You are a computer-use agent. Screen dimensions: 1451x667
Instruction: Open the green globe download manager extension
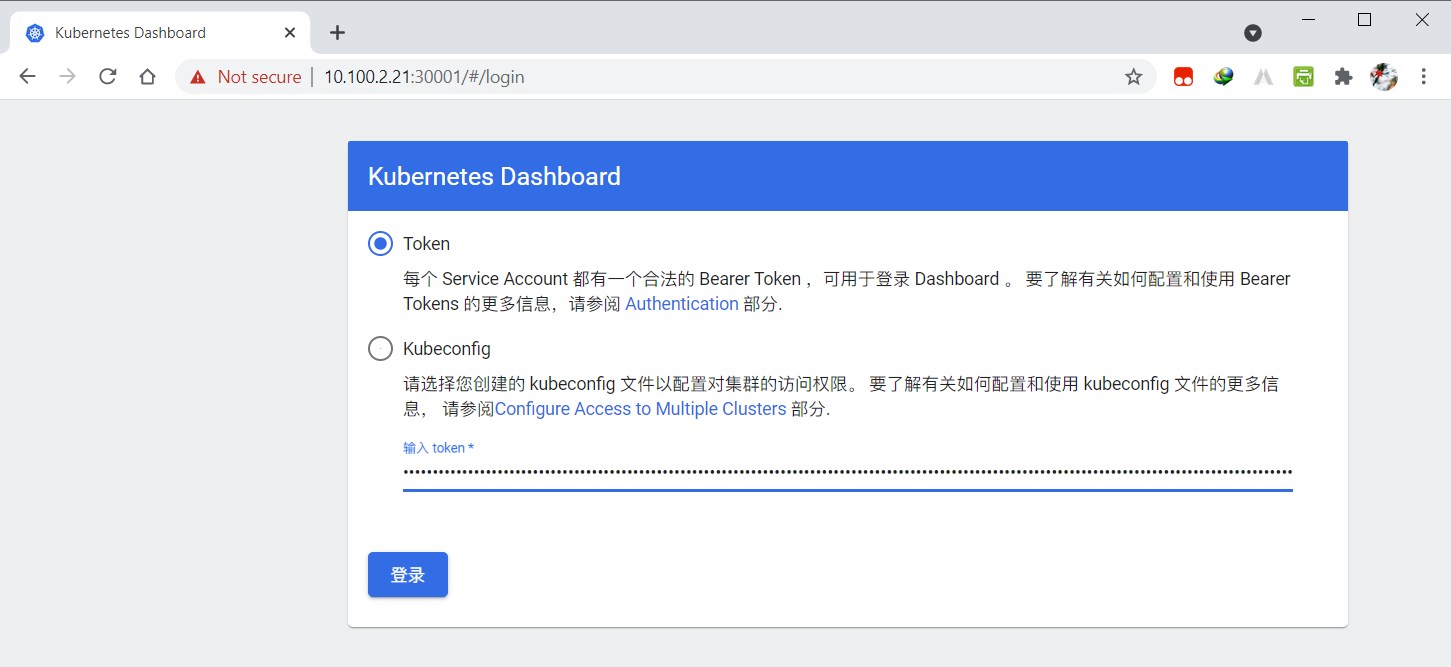pos(1223,77)
